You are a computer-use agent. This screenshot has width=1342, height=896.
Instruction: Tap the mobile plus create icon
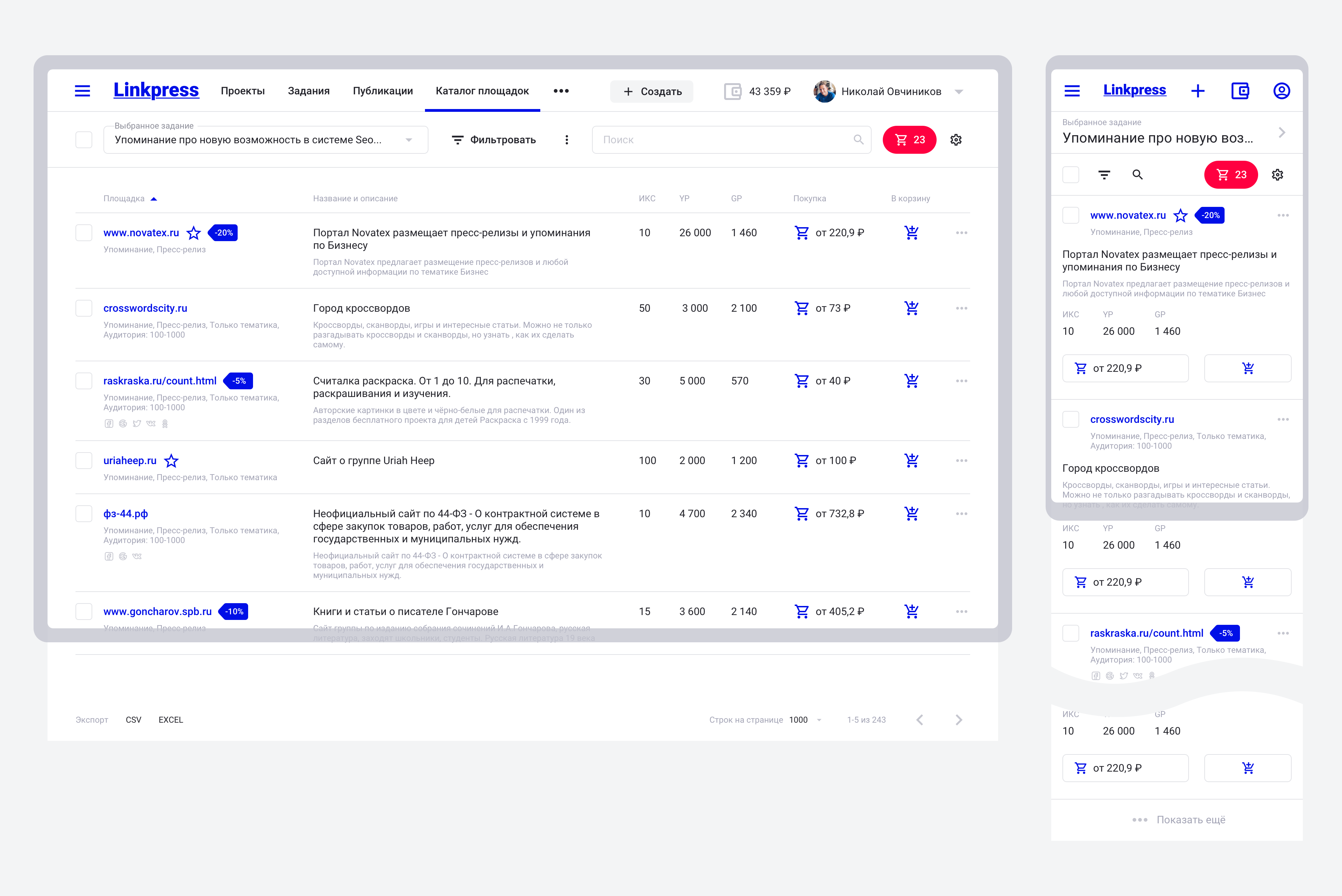tap(1198, 91)
